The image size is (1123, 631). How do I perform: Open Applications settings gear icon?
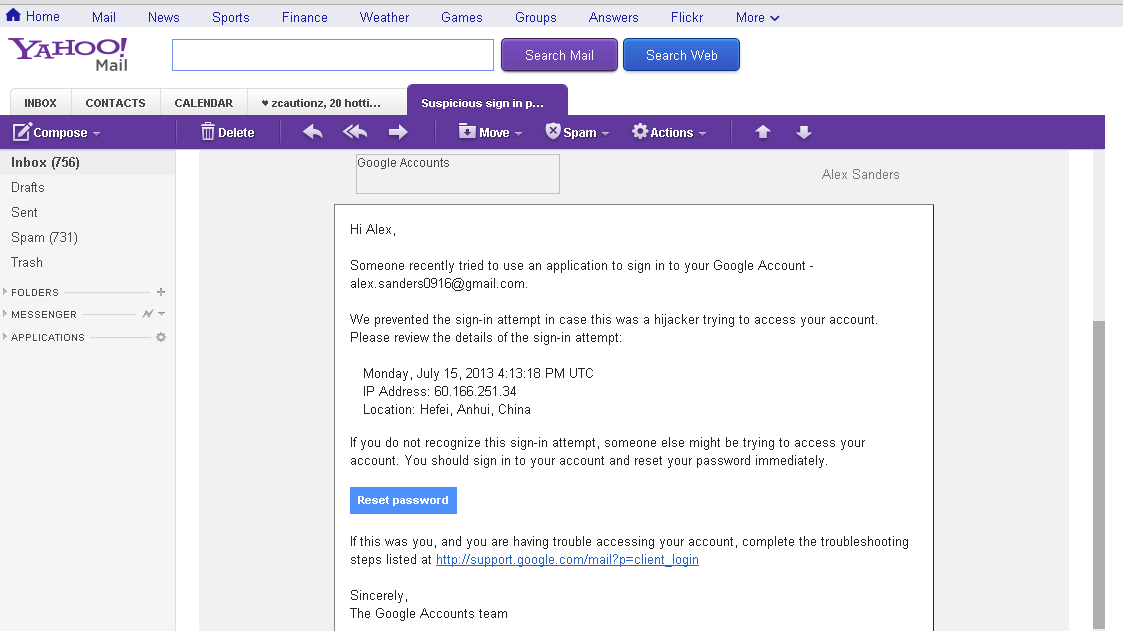click(x=161, y=337)
